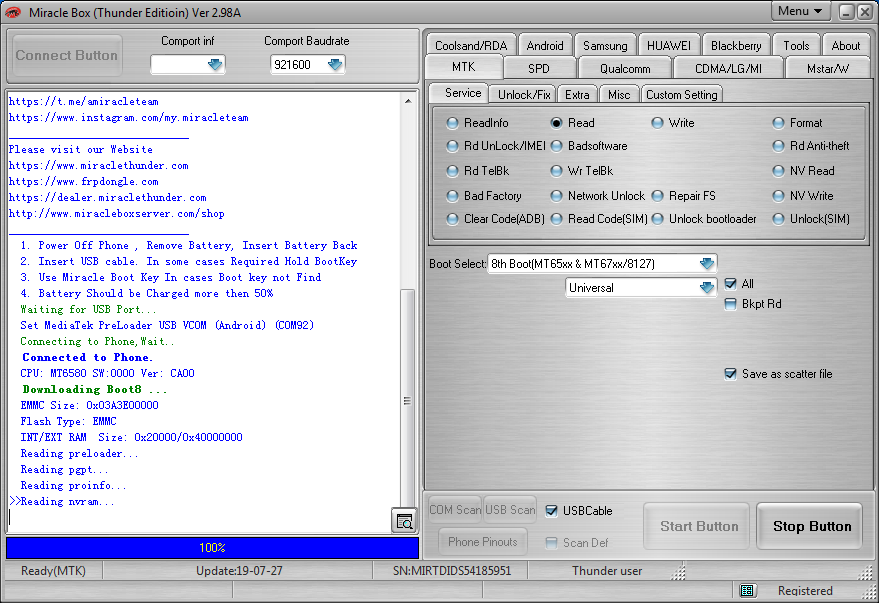The height and width of the screenshot is (603, 879).
Task: Open the Mstar/W tab
Action: pos(827,68)
